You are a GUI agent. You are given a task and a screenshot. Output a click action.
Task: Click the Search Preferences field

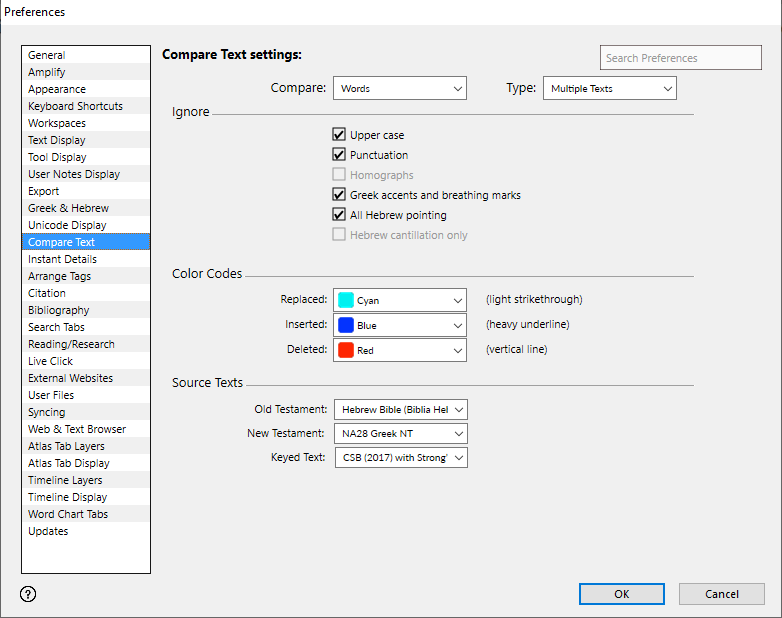680,58
